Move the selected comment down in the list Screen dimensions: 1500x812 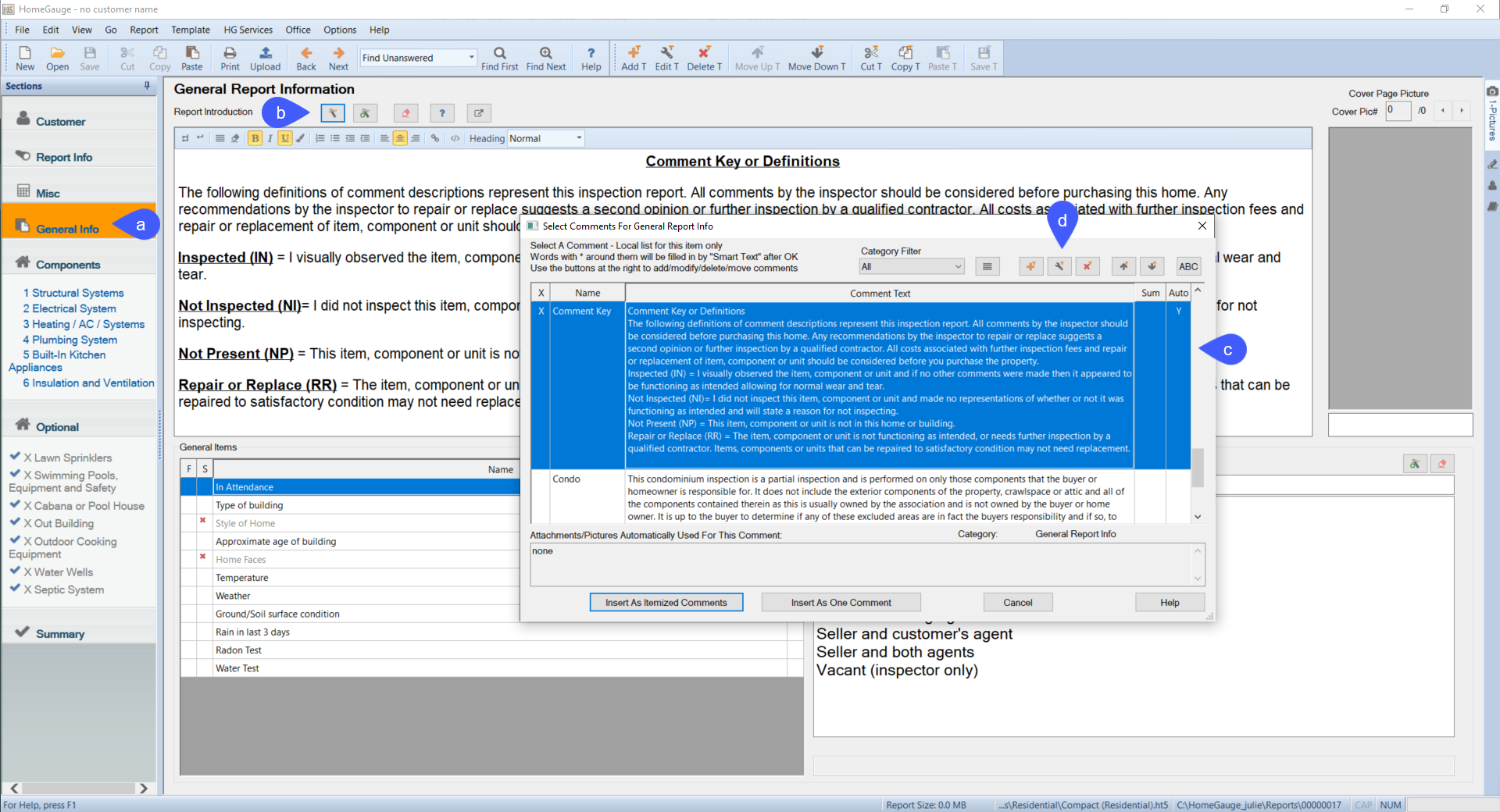tap(1152, 266)
